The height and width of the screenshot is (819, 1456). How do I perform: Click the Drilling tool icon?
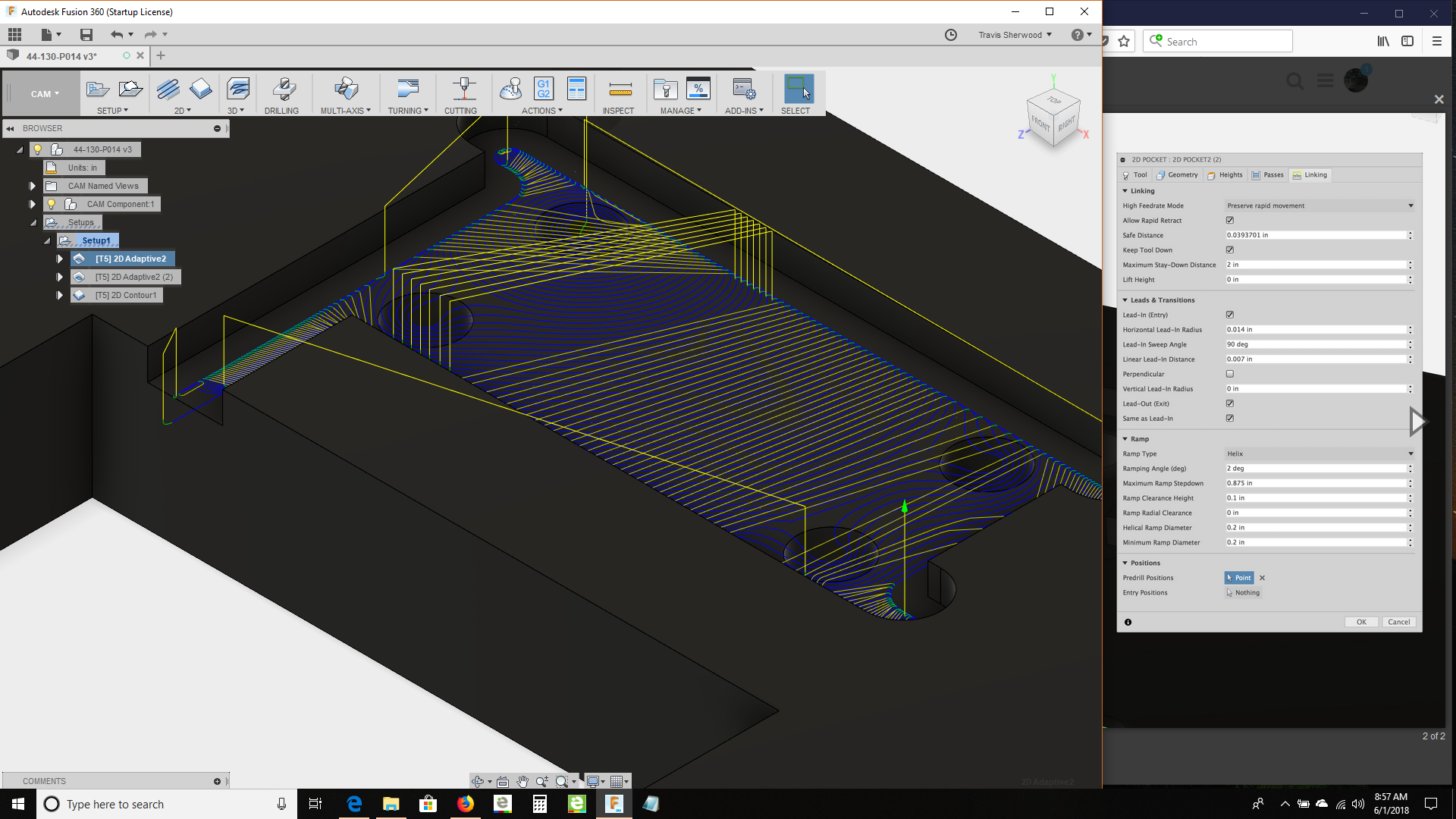click(x=283, y=89)
